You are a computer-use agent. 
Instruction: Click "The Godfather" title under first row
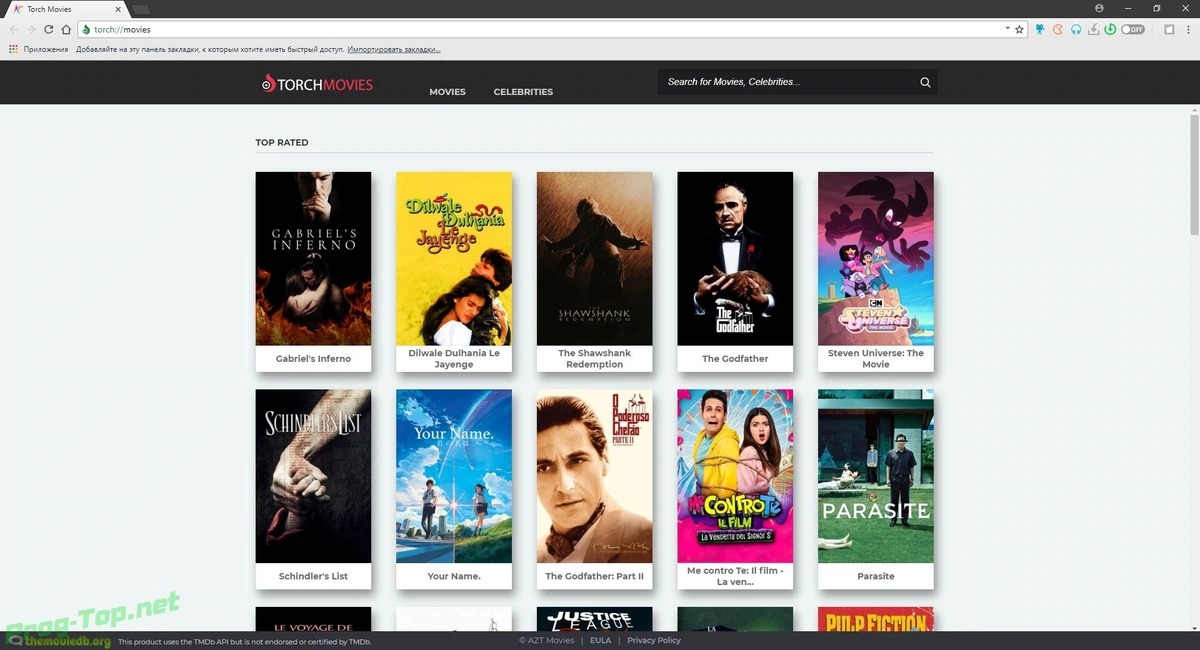click(735, 359)
